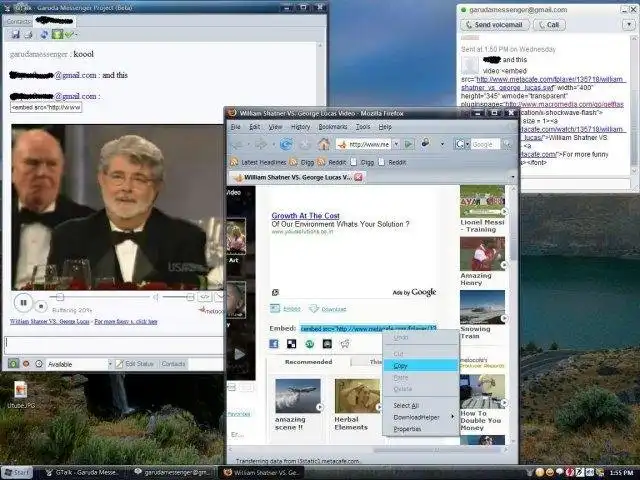The height and width of the screenshot is (480, 640).
Task: Click the Firefox forward arrow button
Action: click(260, 144)
